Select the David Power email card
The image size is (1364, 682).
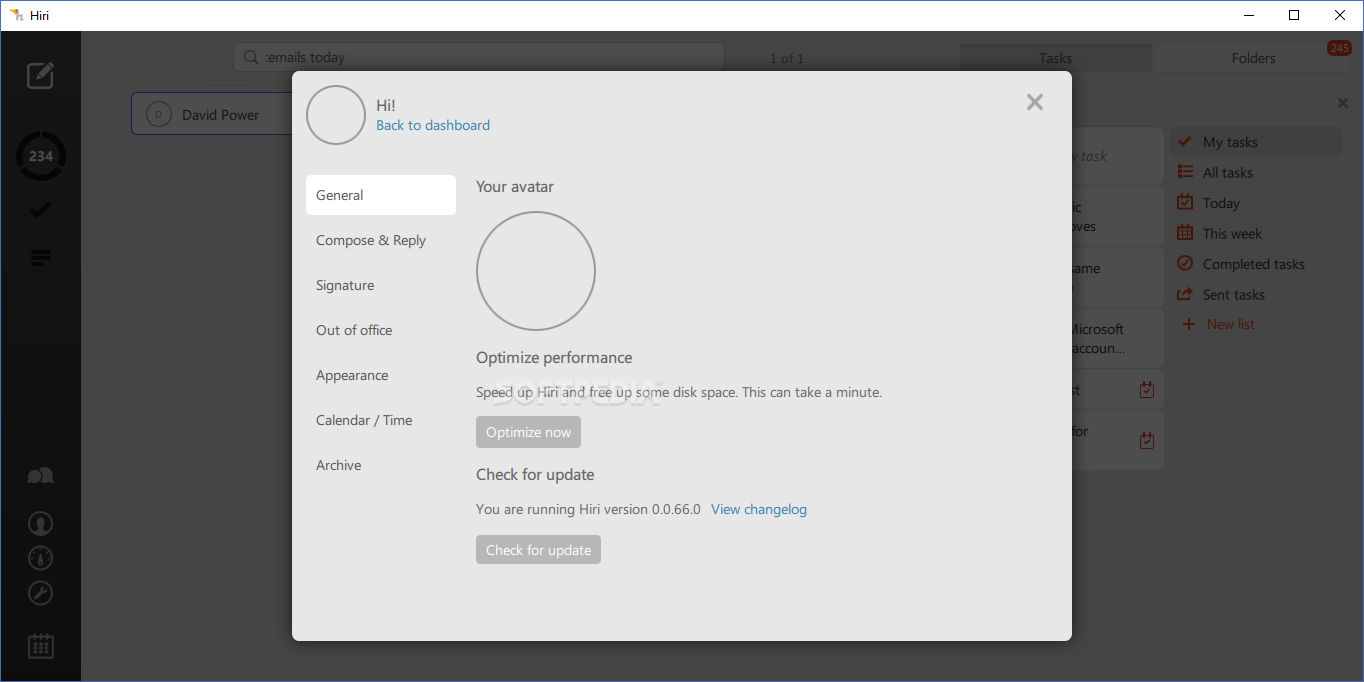click(x=212, y=114)
